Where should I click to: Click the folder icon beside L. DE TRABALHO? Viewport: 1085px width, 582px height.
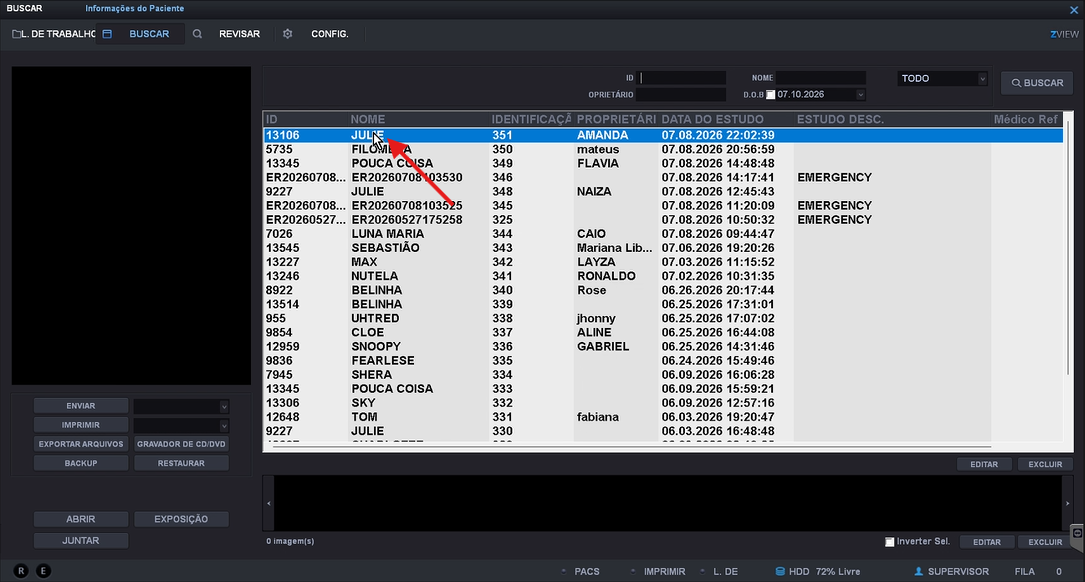tap(16, 34)
